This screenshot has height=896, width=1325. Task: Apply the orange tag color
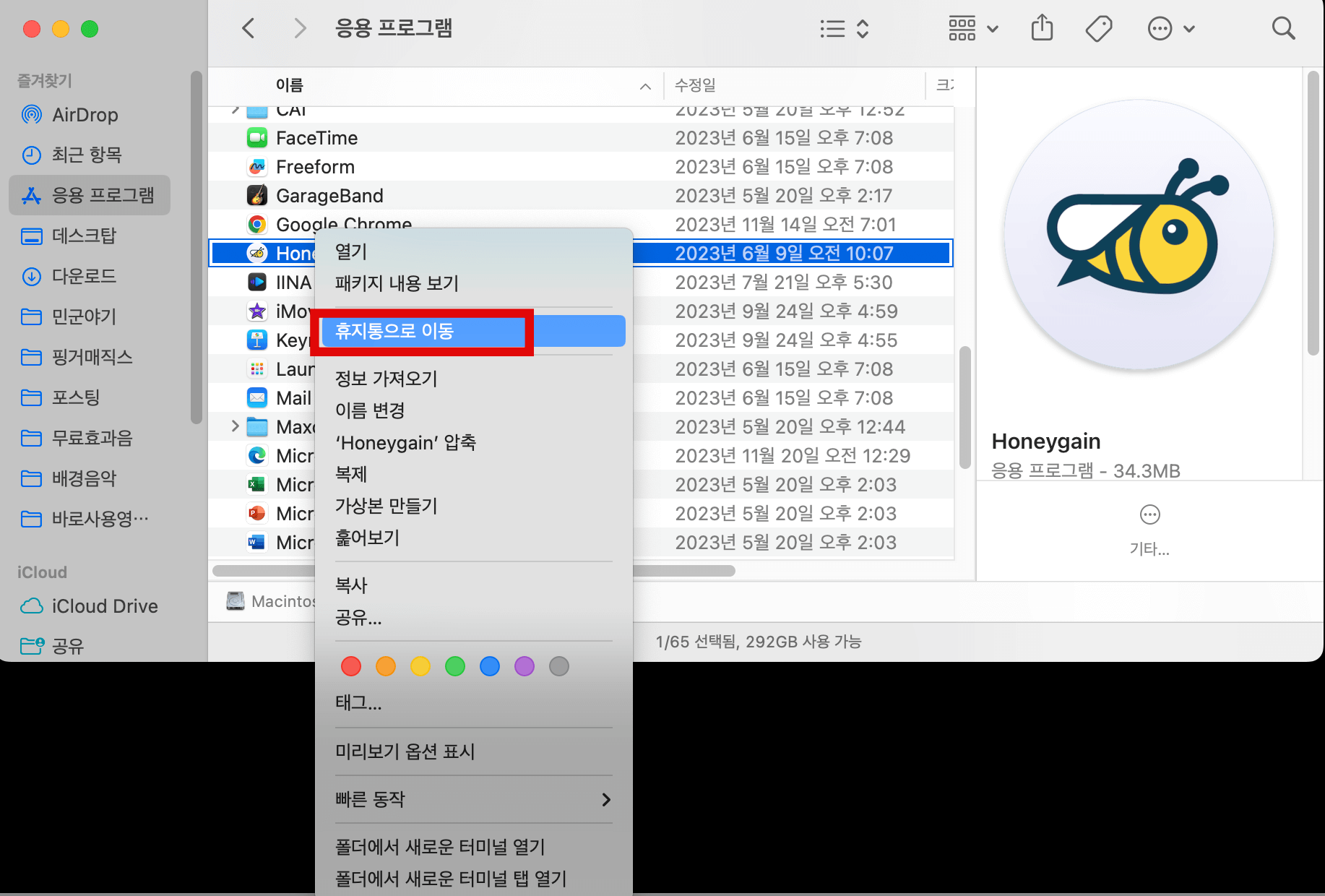tap(386, 666)
